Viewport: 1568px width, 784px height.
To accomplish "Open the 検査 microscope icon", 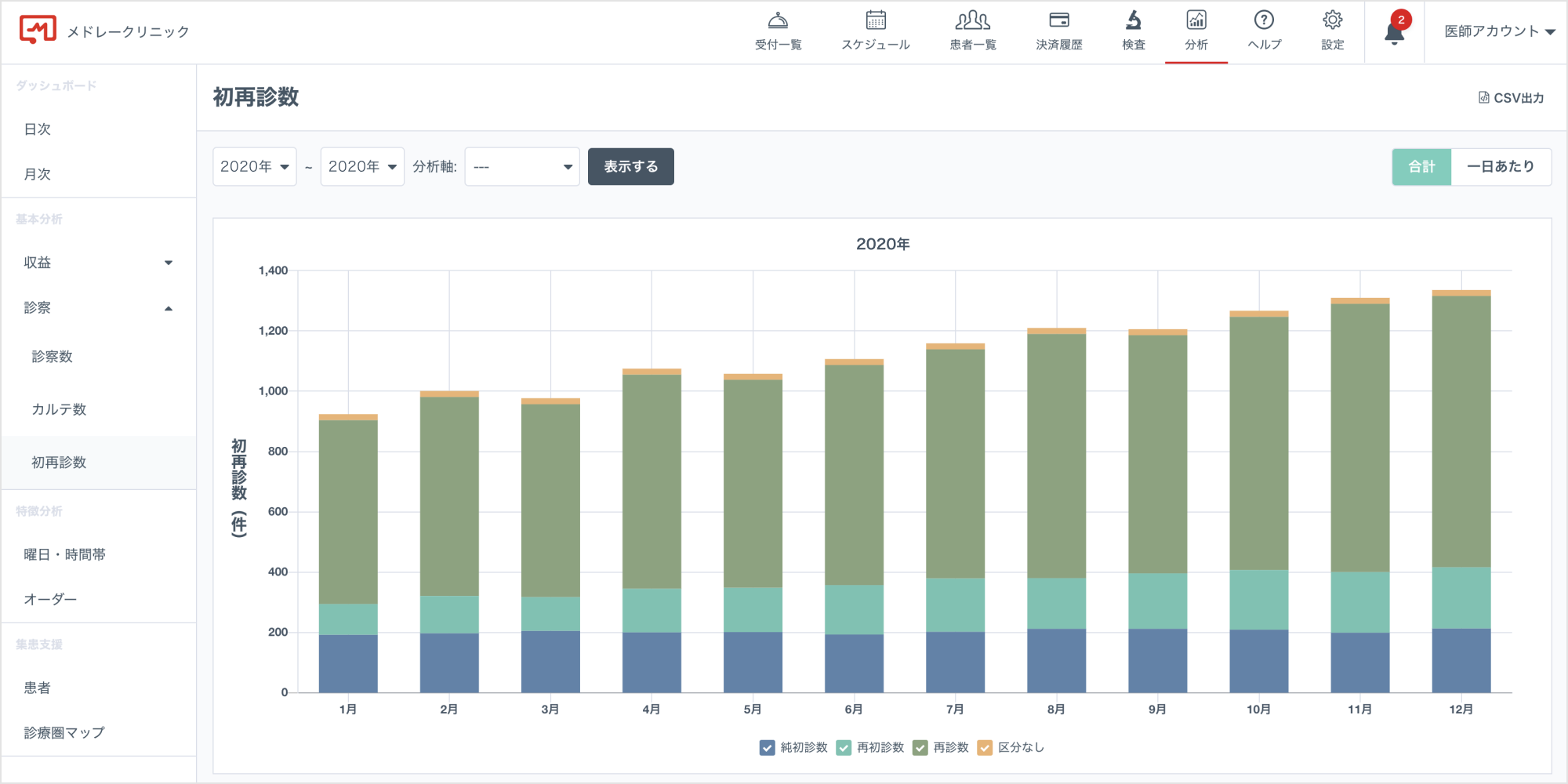I will tap(1134, 22).
